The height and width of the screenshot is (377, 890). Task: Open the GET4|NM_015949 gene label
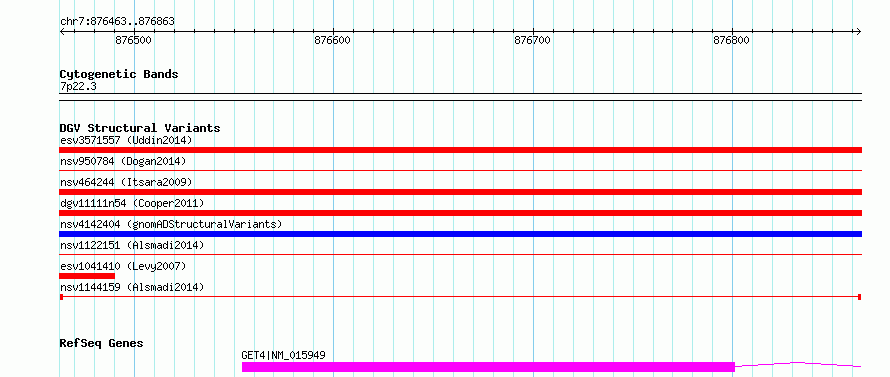283,356
